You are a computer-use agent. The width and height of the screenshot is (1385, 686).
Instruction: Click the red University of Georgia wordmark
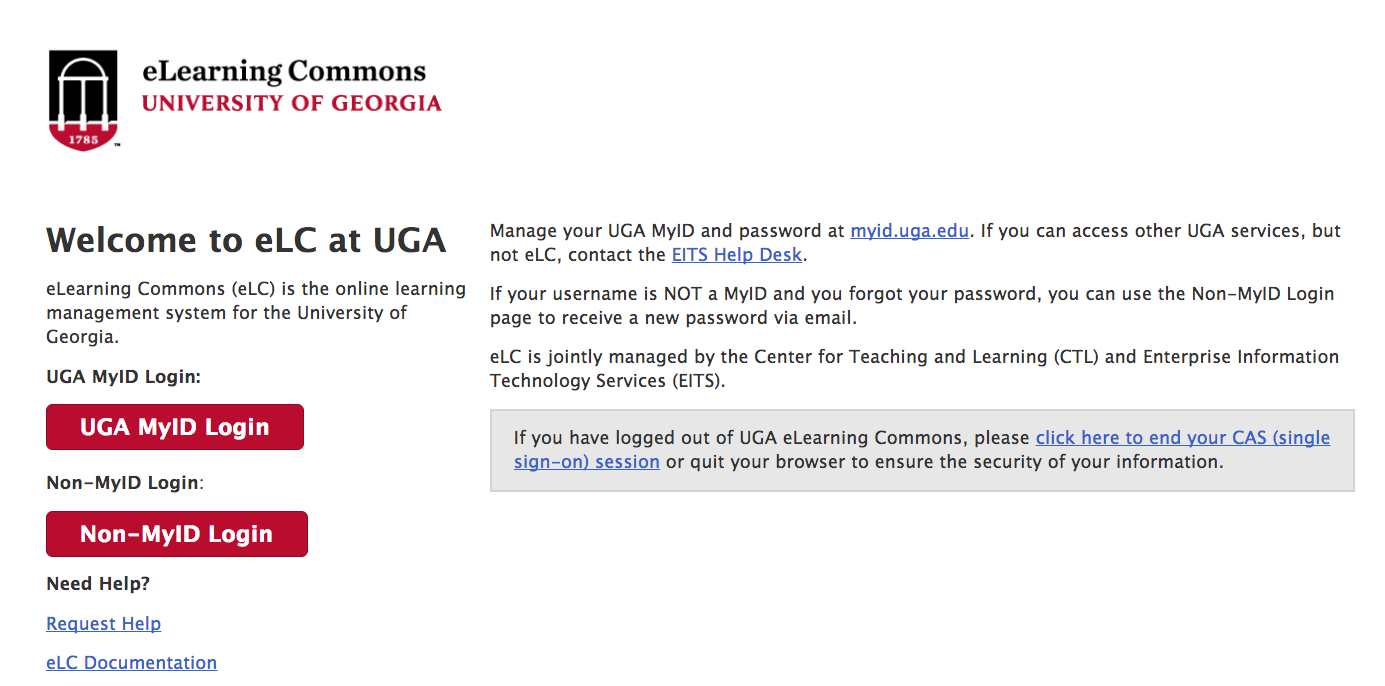pos(291,103)
